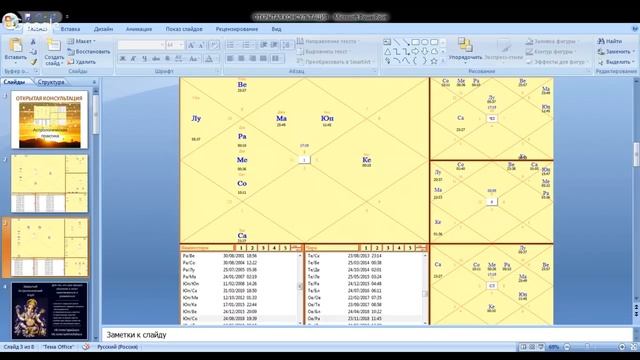
Task: Pick the arrow line shape in the gallery
Action: [x=406, y=42]
